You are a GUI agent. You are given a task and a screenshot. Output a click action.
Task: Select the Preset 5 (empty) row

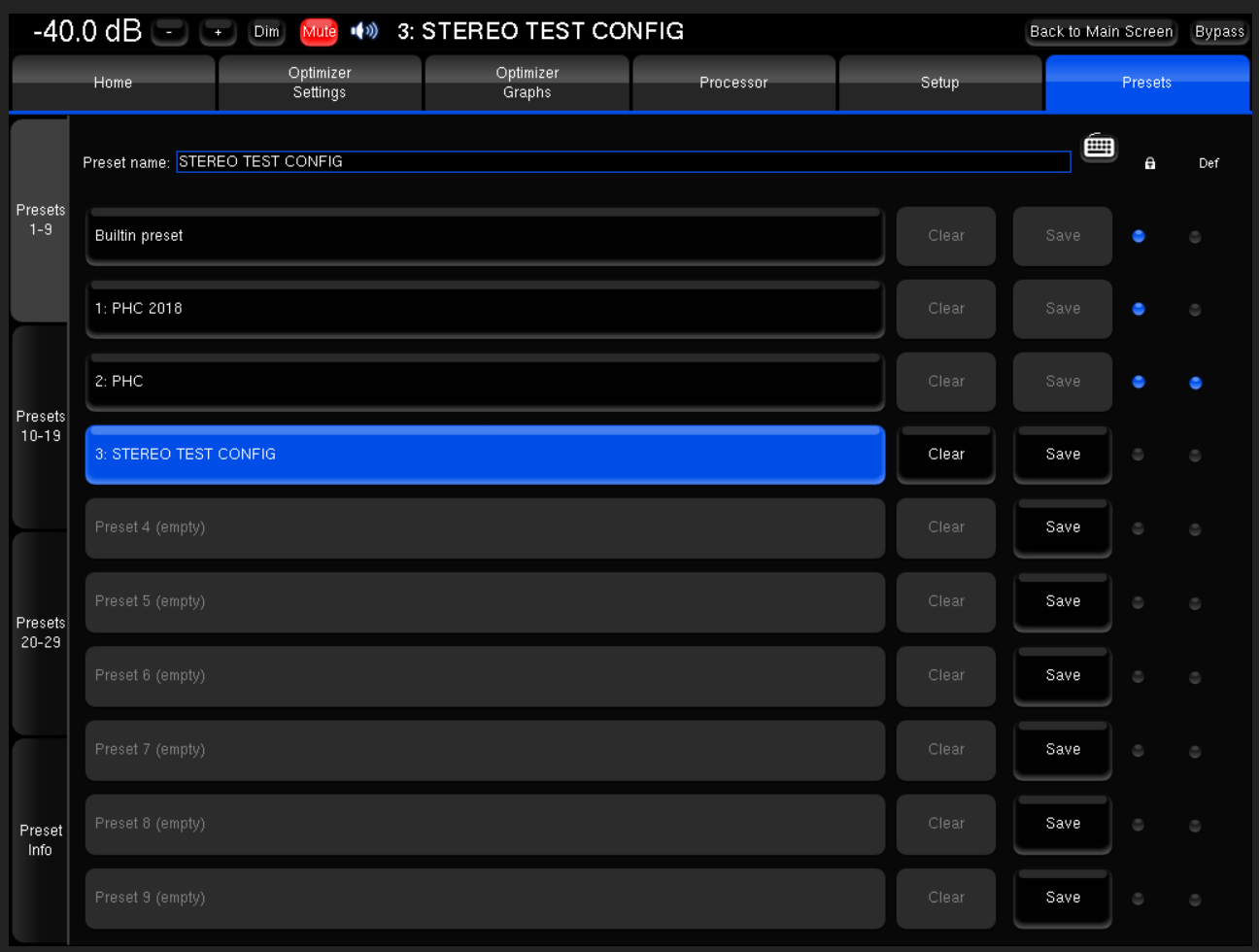[485, 601]
